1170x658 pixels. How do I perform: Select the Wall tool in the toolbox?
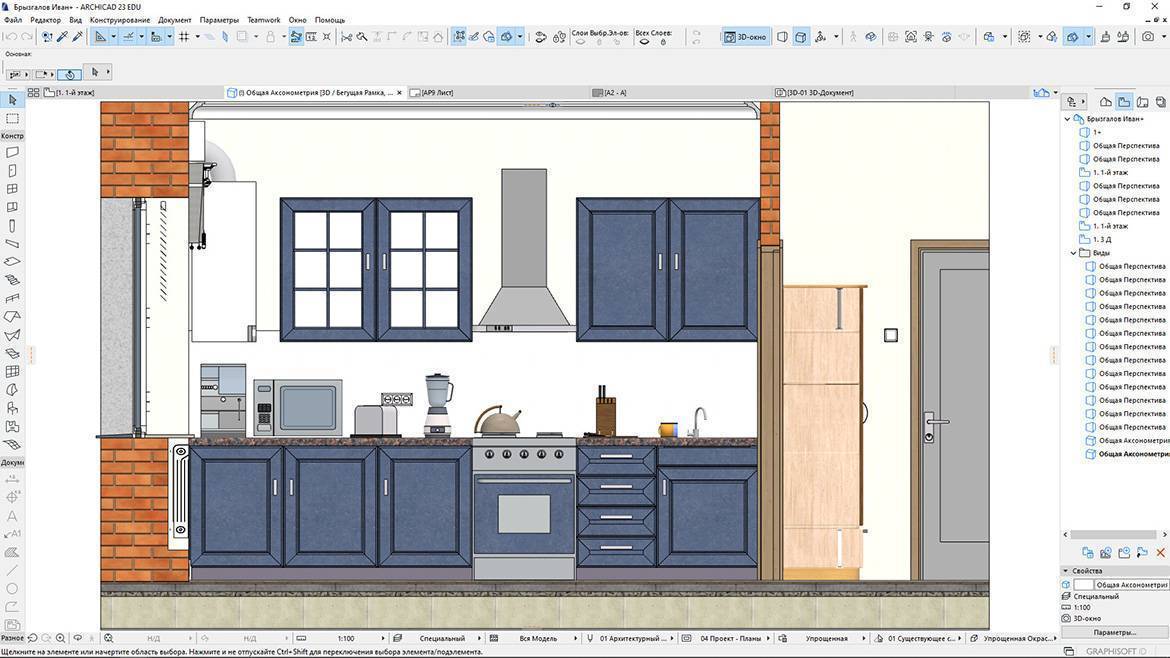pyautogui.click(x=12, y=153)
